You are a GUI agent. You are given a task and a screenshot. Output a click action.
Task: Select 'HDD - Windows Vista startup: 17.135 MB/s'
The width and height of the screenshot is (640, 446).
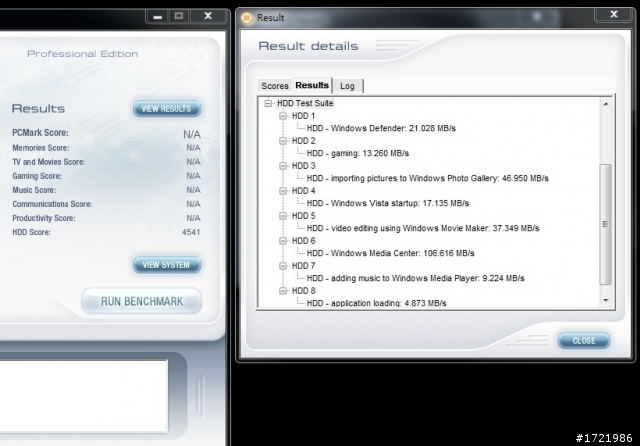(x=388, y=203)
